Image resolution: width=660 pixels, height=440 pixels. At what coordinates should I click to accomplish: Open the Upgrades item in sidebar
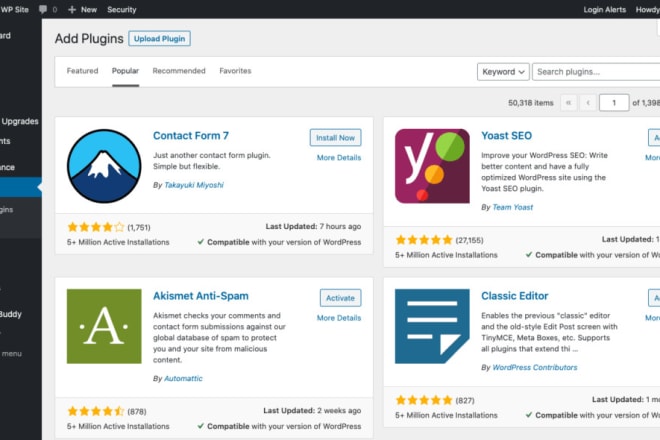(19, 121)
